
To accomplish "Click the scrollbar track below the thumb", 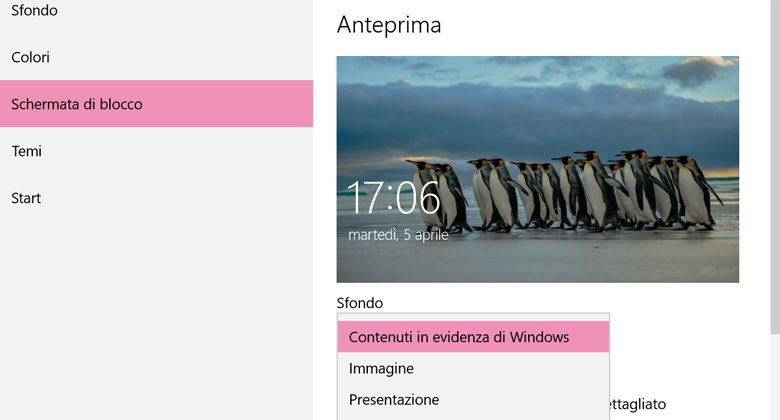I will [x=776, y=377].
